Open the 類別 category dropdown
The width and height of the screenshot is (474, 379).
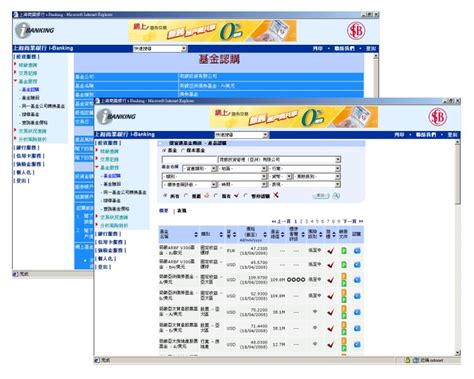pyautogui.click(x=214, y=176)
